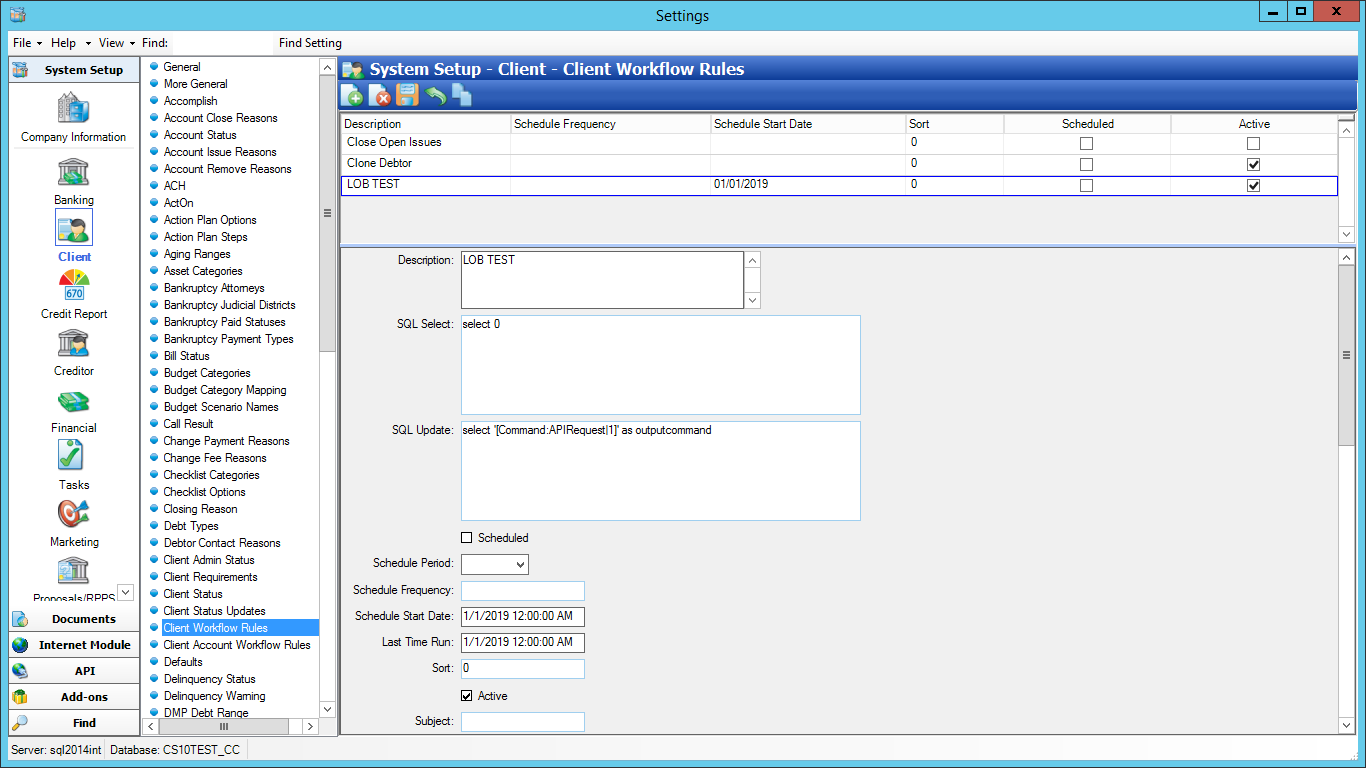
Task: Switch to the Internet Module section
Action: [x=74, y=645]
